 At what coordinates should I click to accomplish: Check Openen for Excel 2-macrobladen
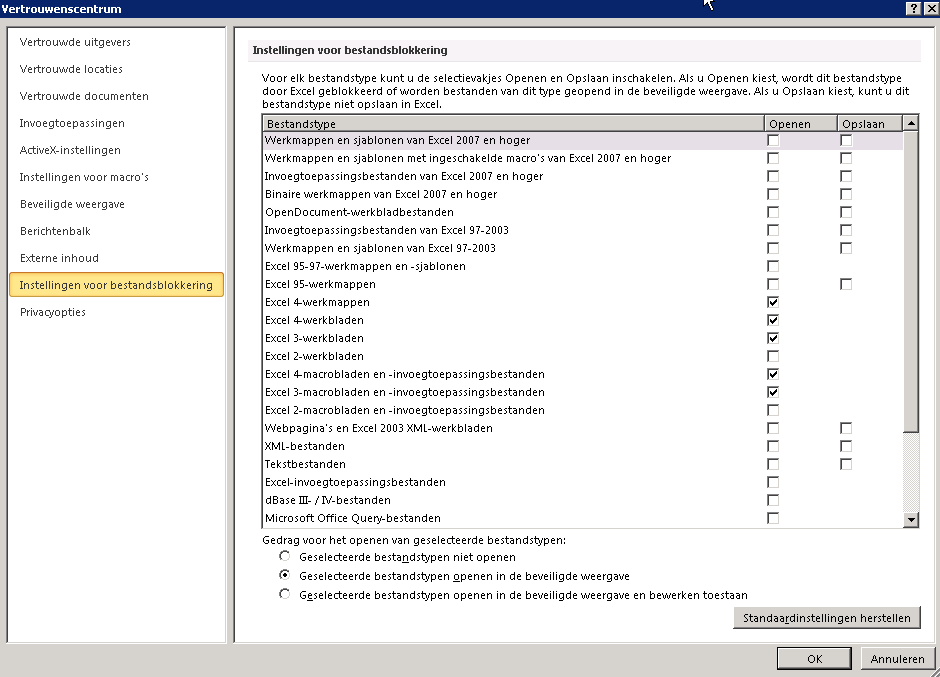(773, 410)
